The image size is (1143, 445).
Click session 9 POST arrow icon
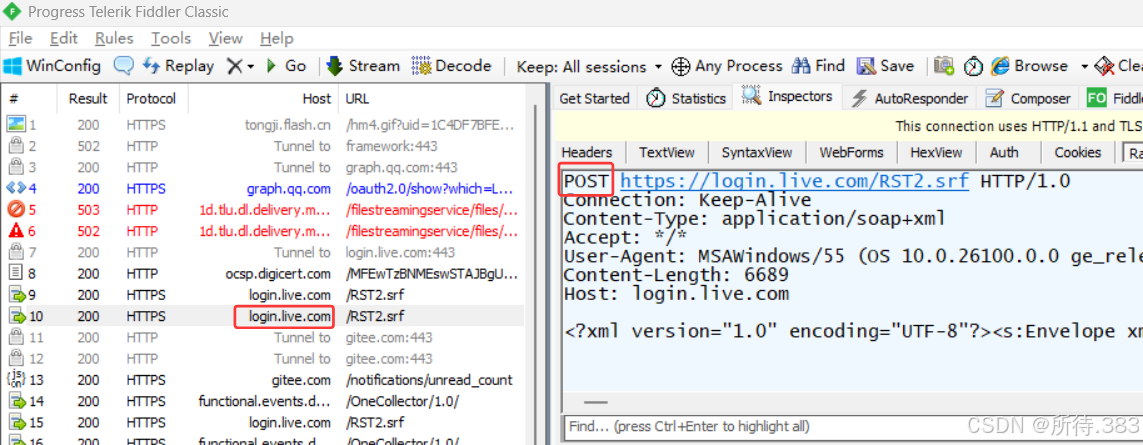click(15, 295)
